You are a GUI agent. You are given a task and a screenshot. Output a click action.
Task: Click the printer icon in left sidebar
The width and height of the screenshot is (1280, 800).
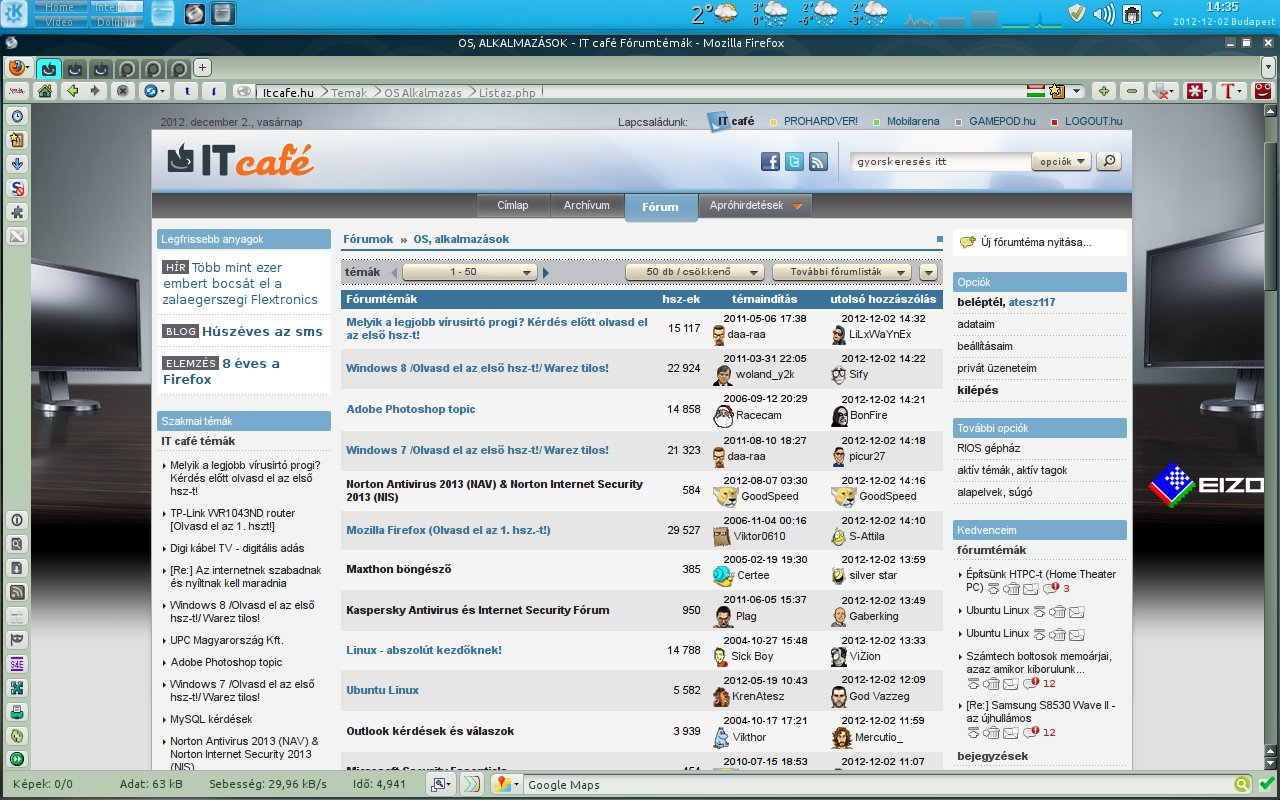click(17, 712)
